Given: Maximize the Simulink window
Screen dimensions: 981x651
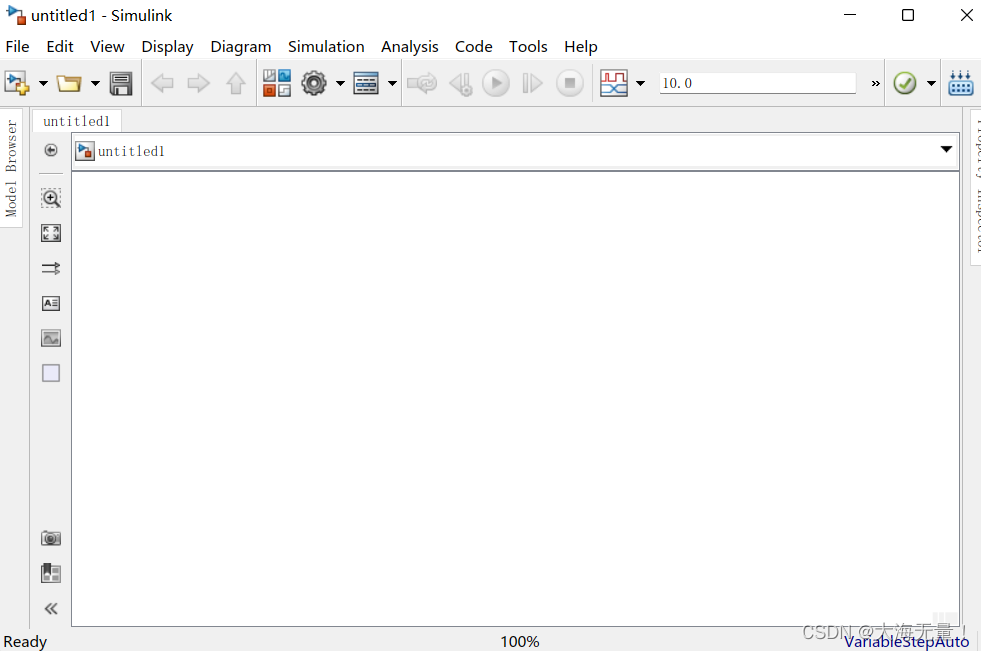Looking at the screenshot, I should click(908, 14).
